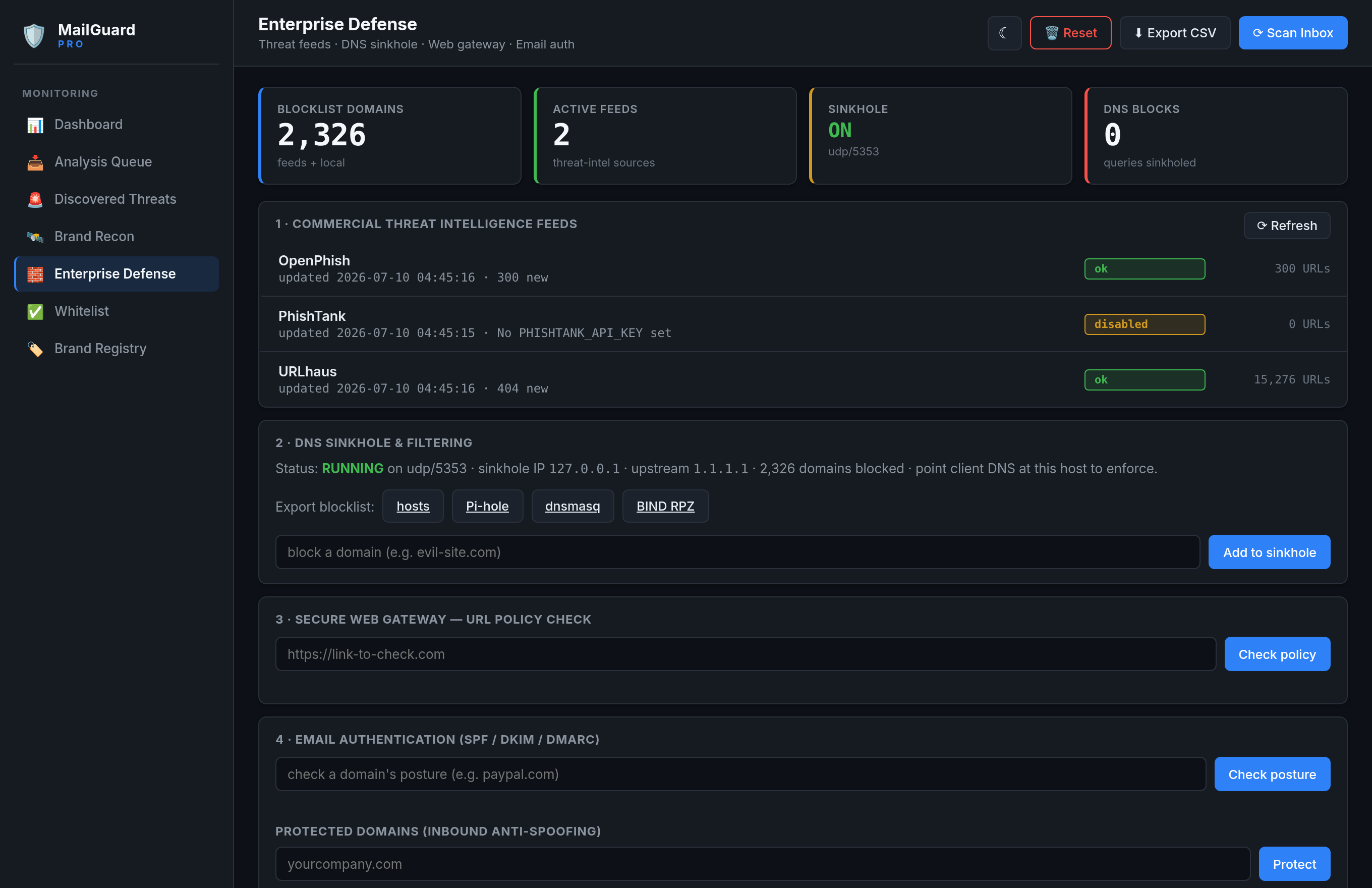The image size is (1372, 888).
Task: Click the Blocklist Domains stat card
Action: [x=390, y=136]
